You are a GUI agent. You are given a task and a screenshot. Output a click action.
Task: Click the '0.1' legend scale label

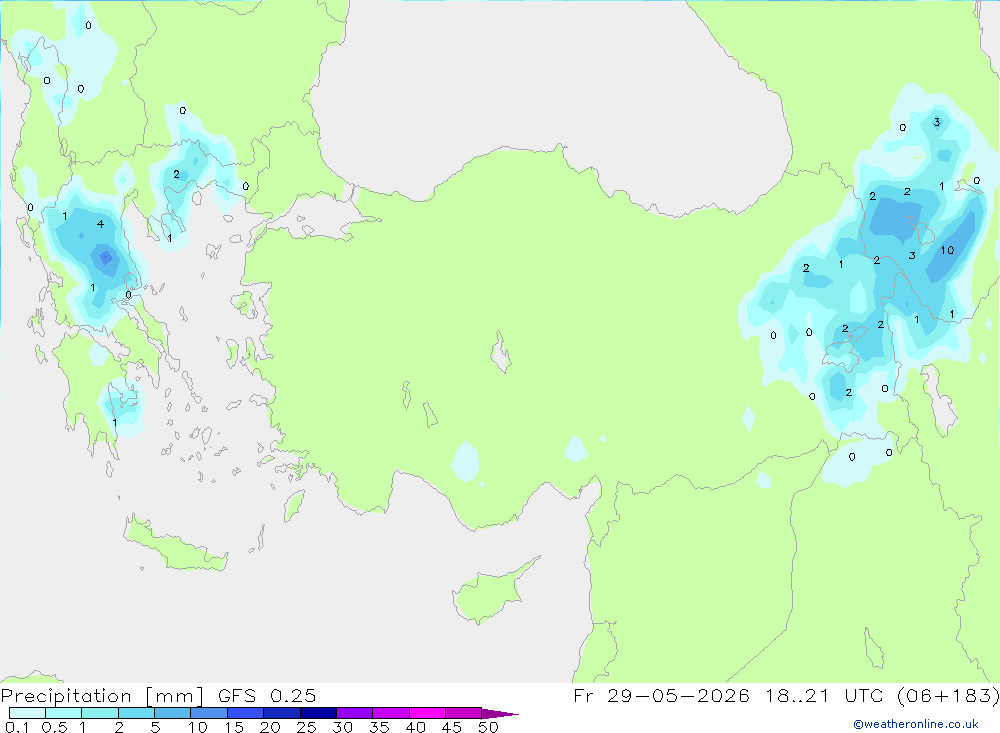pyautogui.click(x=17, y=727)
